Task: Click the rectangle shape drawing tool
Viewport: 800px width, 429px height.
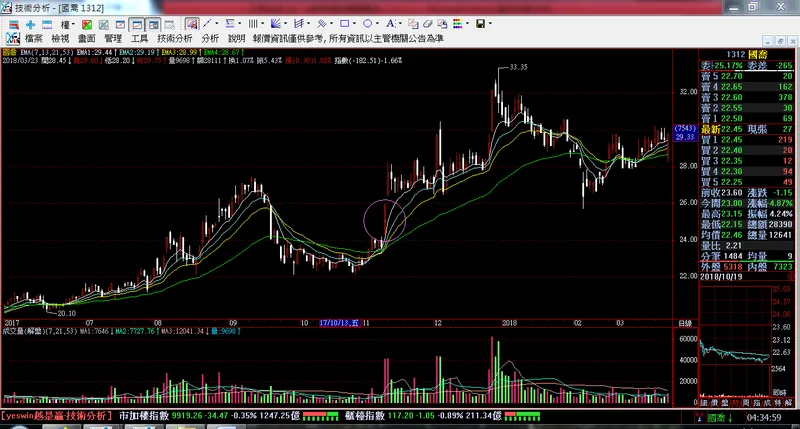Action: tap(345, 23)
